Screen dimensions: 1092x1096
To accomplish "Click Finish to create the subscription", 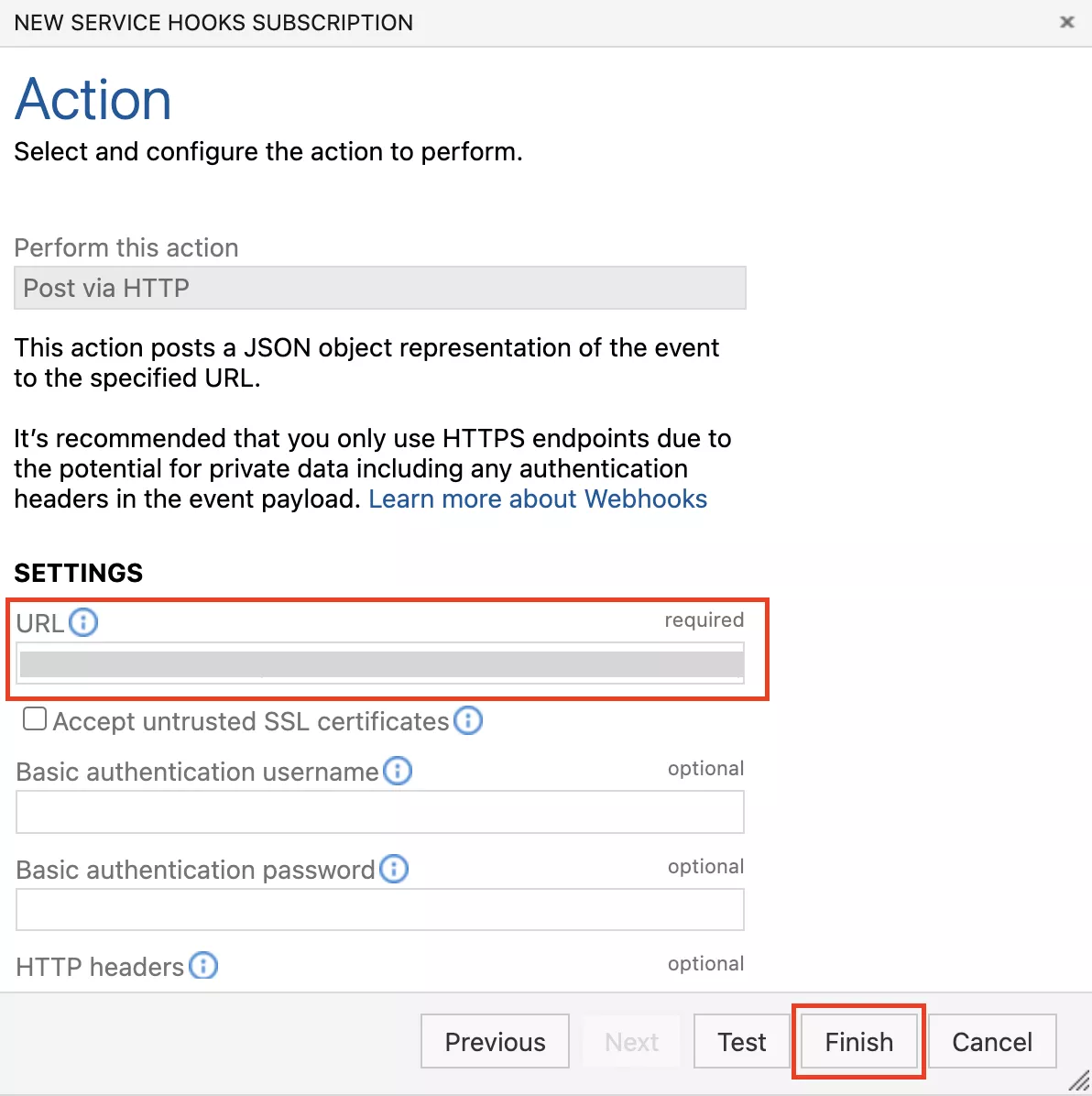I will coord(858,1042).
